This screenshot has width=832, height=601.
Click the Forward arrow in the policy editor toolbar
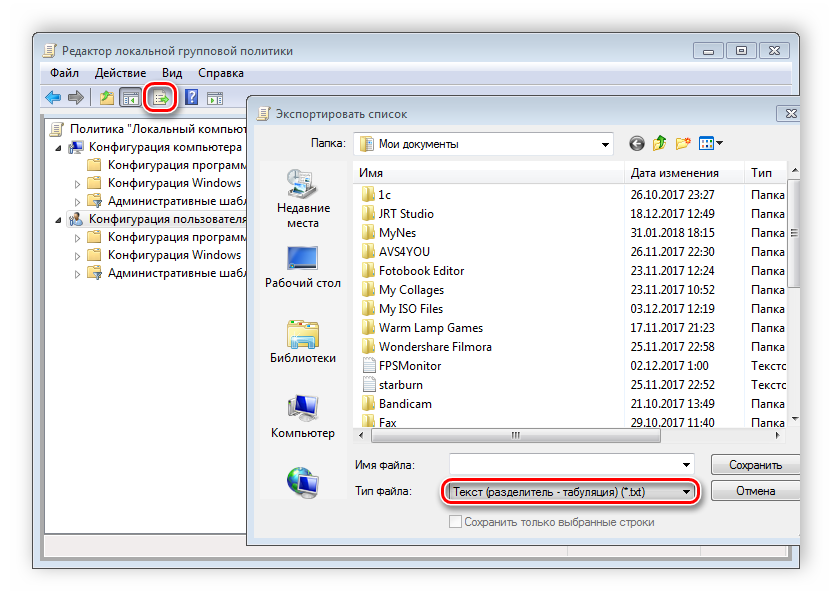pyautogui.click(x=76, y=98)
